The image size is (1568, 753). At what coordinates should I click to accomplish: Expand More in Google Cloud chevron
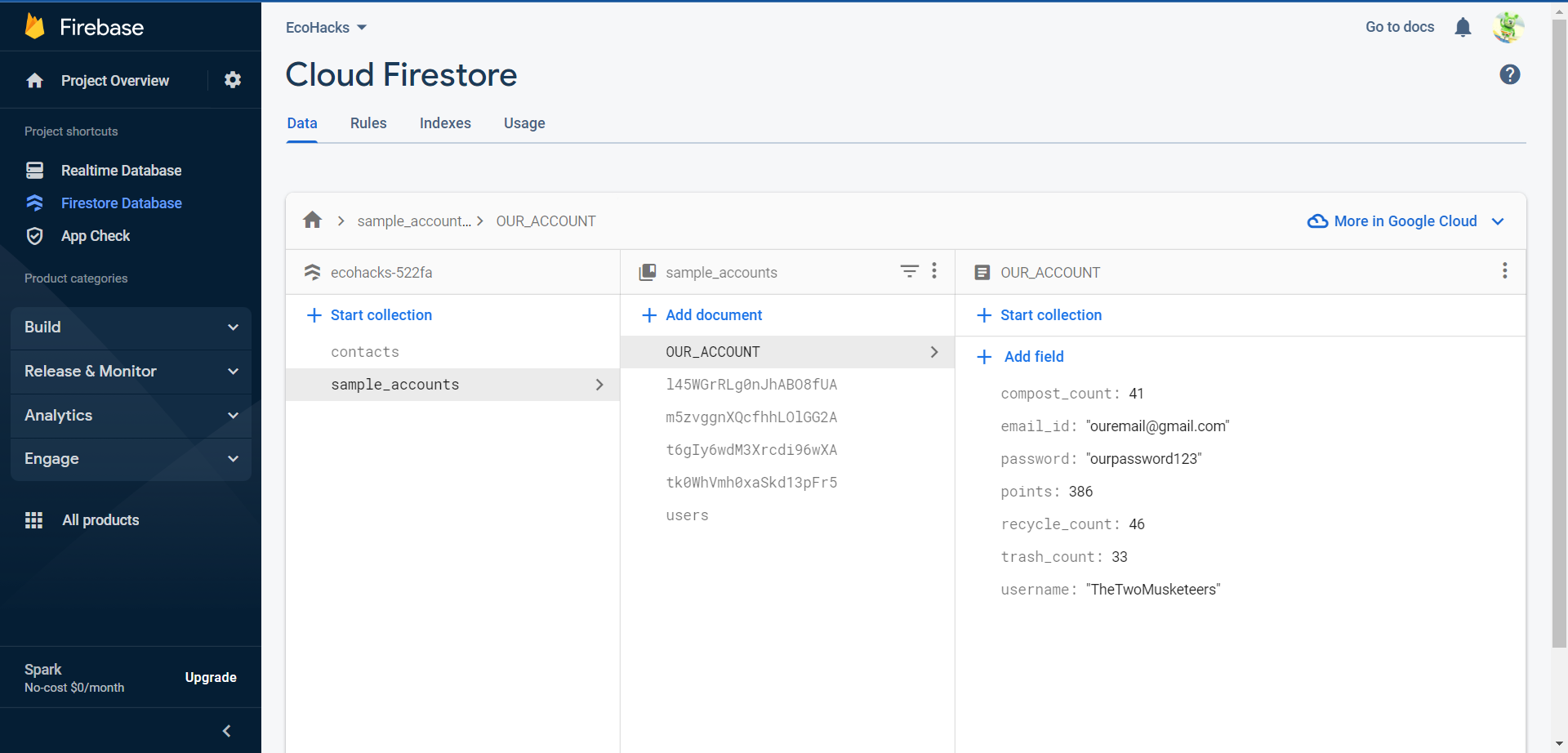pyautogui.click(x=1498, y=221)
